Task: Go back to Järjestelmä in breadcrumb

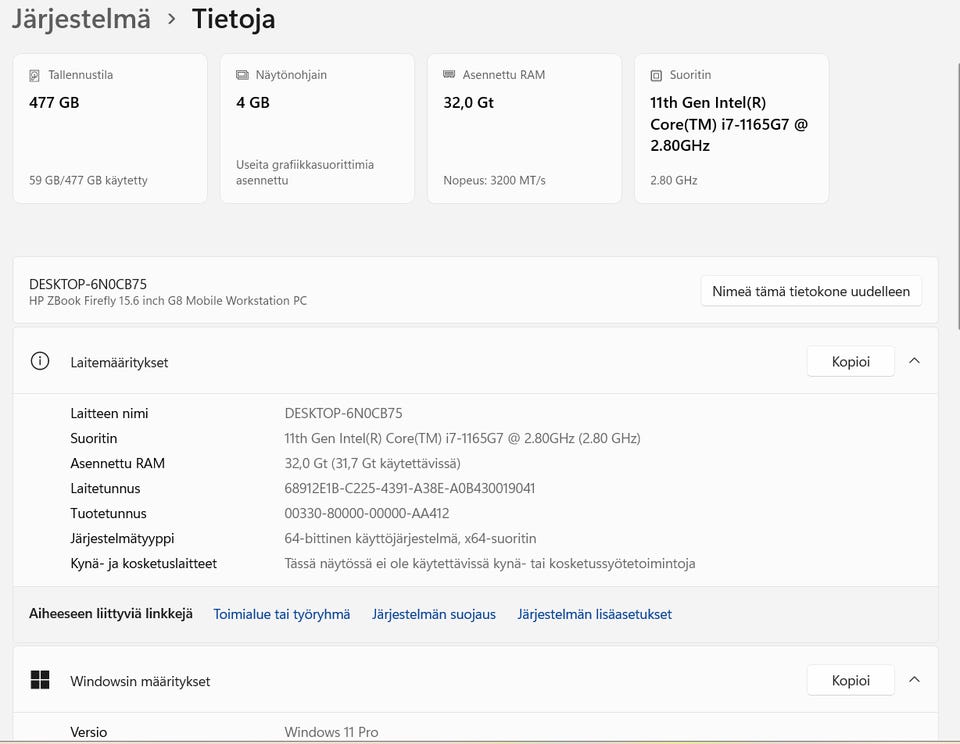Action: (81, 18)
